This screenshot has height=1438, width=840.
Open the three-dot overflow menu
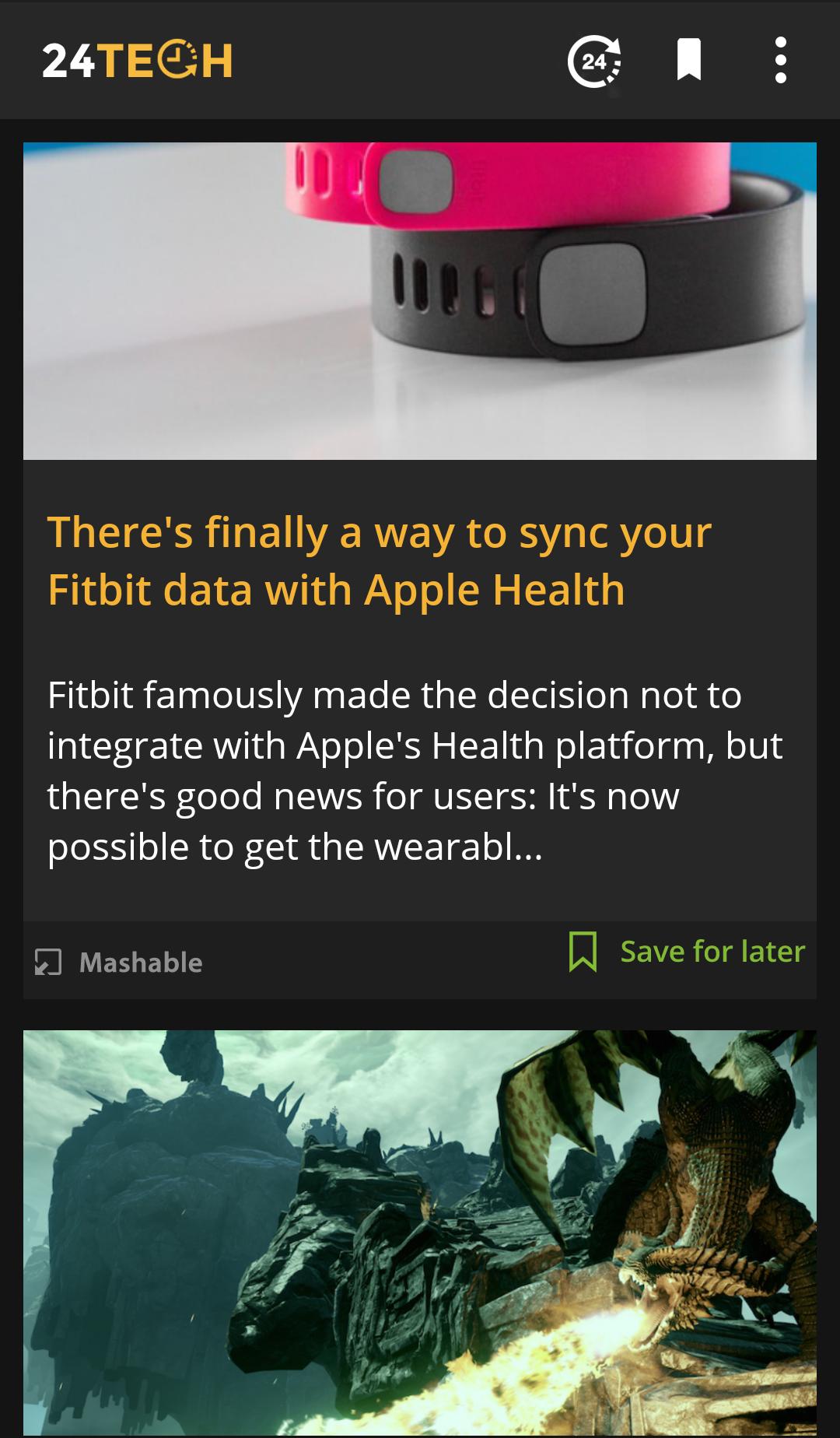pyautogui.click(x=780, y=60)
